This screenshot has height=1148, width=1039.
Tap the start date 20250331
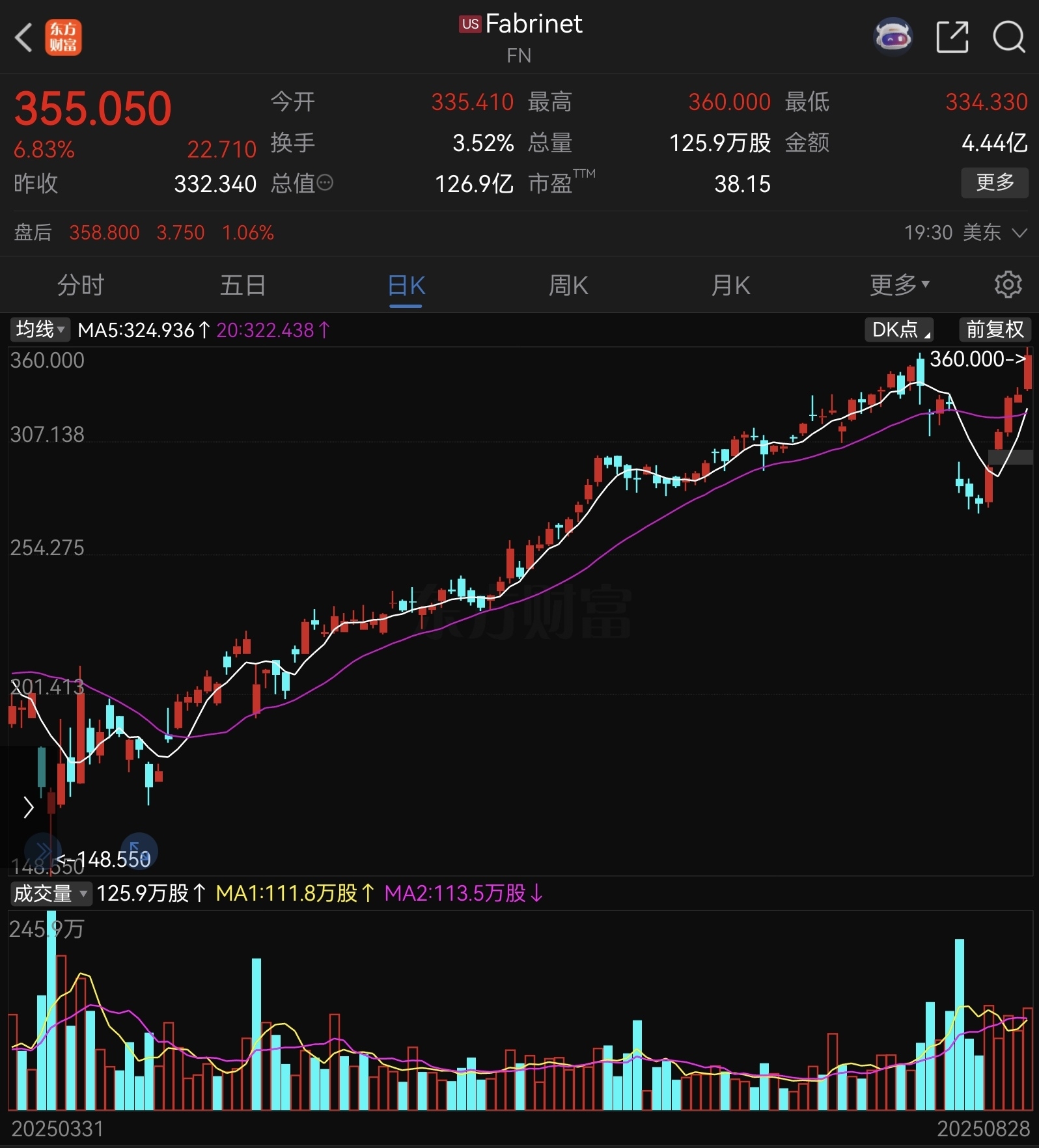tap(57, 1129)
